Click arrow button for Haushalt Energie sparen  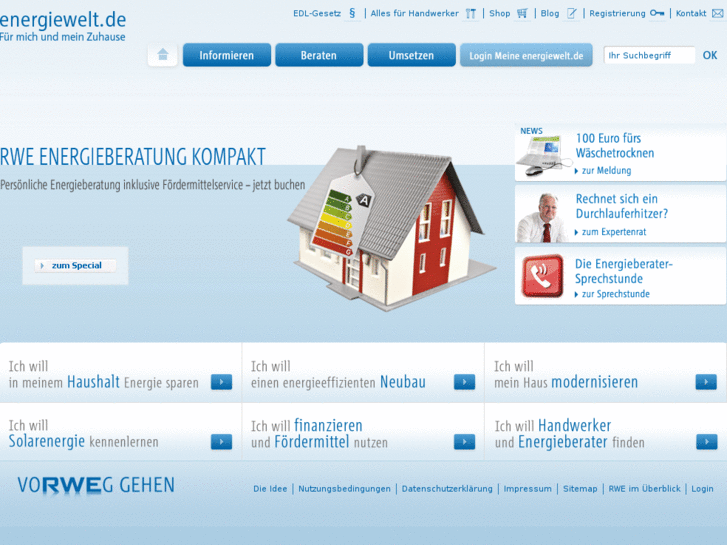(221, 382)
